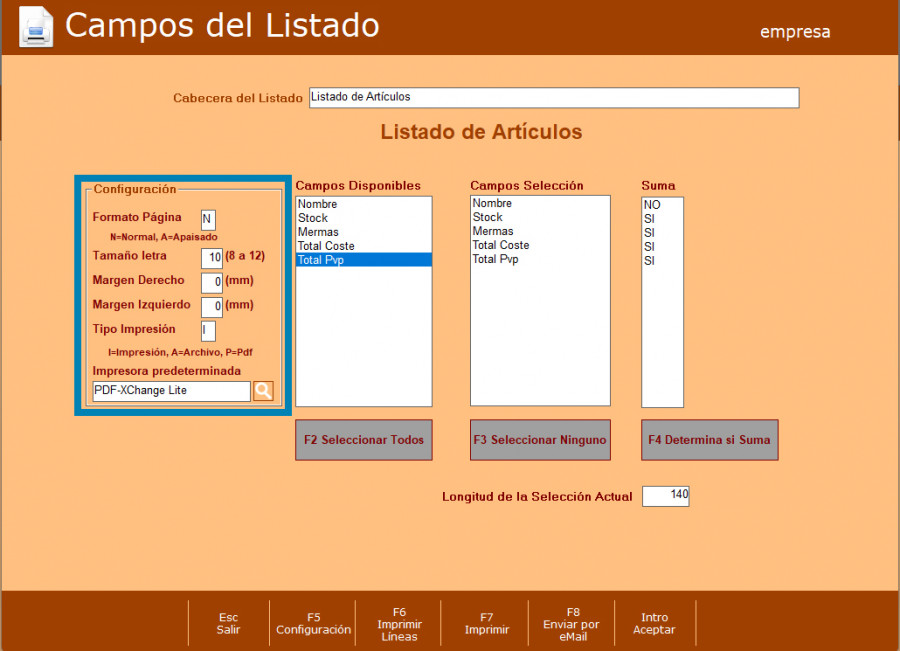Click the Cabecera del Listado text field
Viewport: 900px width, 651px height.
click(553, 98)
